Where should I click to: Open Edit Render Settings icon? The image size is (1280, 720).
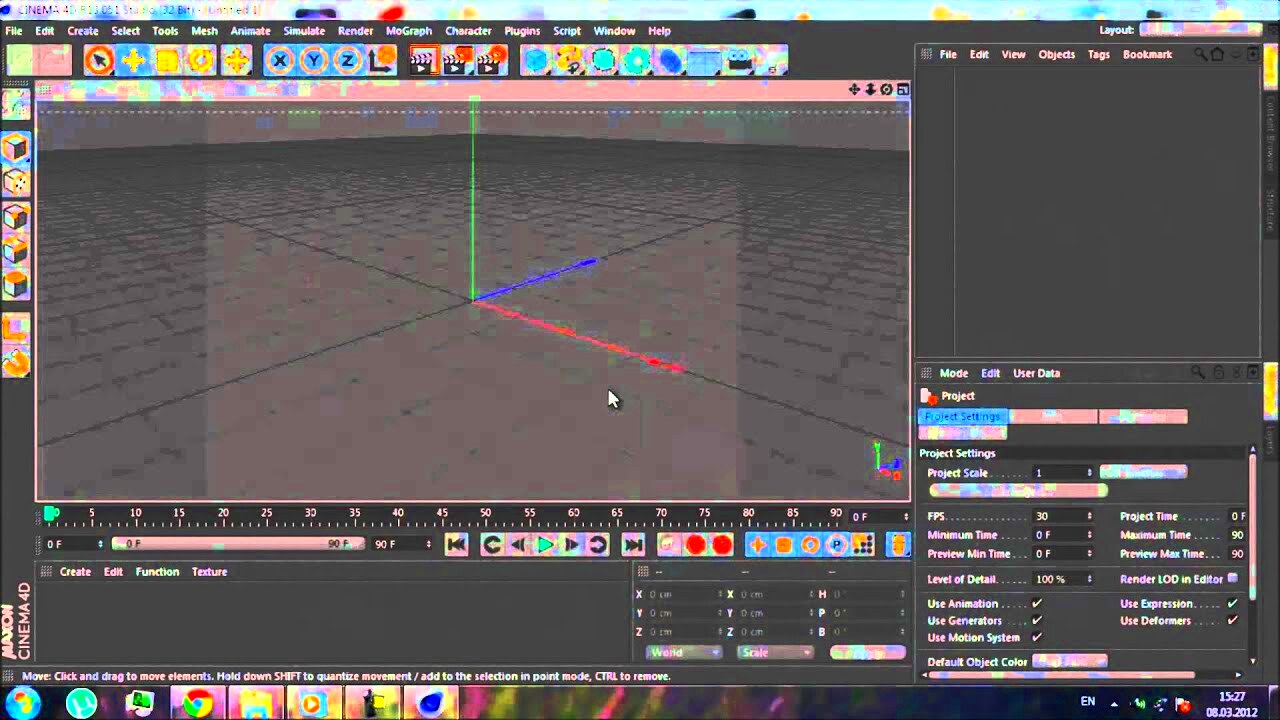[491, 61]
